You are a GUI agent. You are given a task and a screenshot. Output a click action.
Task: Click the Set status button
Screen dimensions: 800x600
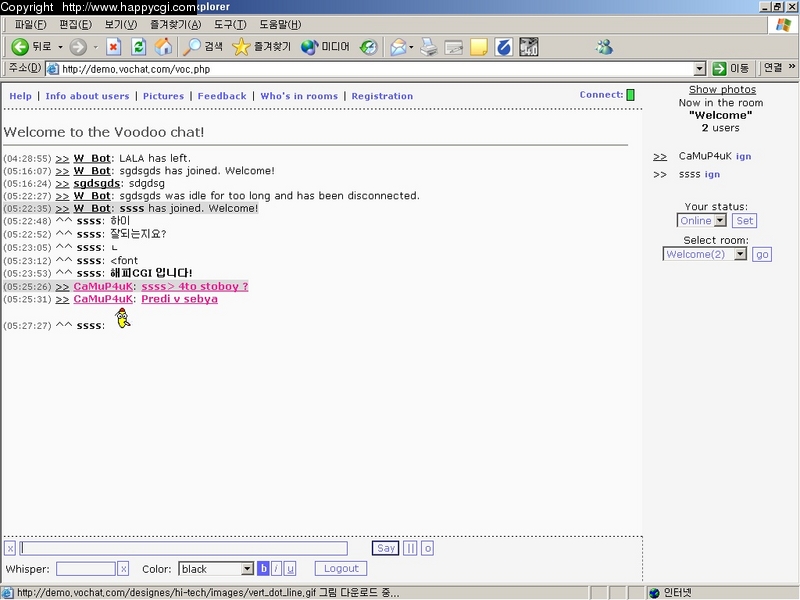coord(744,220)
